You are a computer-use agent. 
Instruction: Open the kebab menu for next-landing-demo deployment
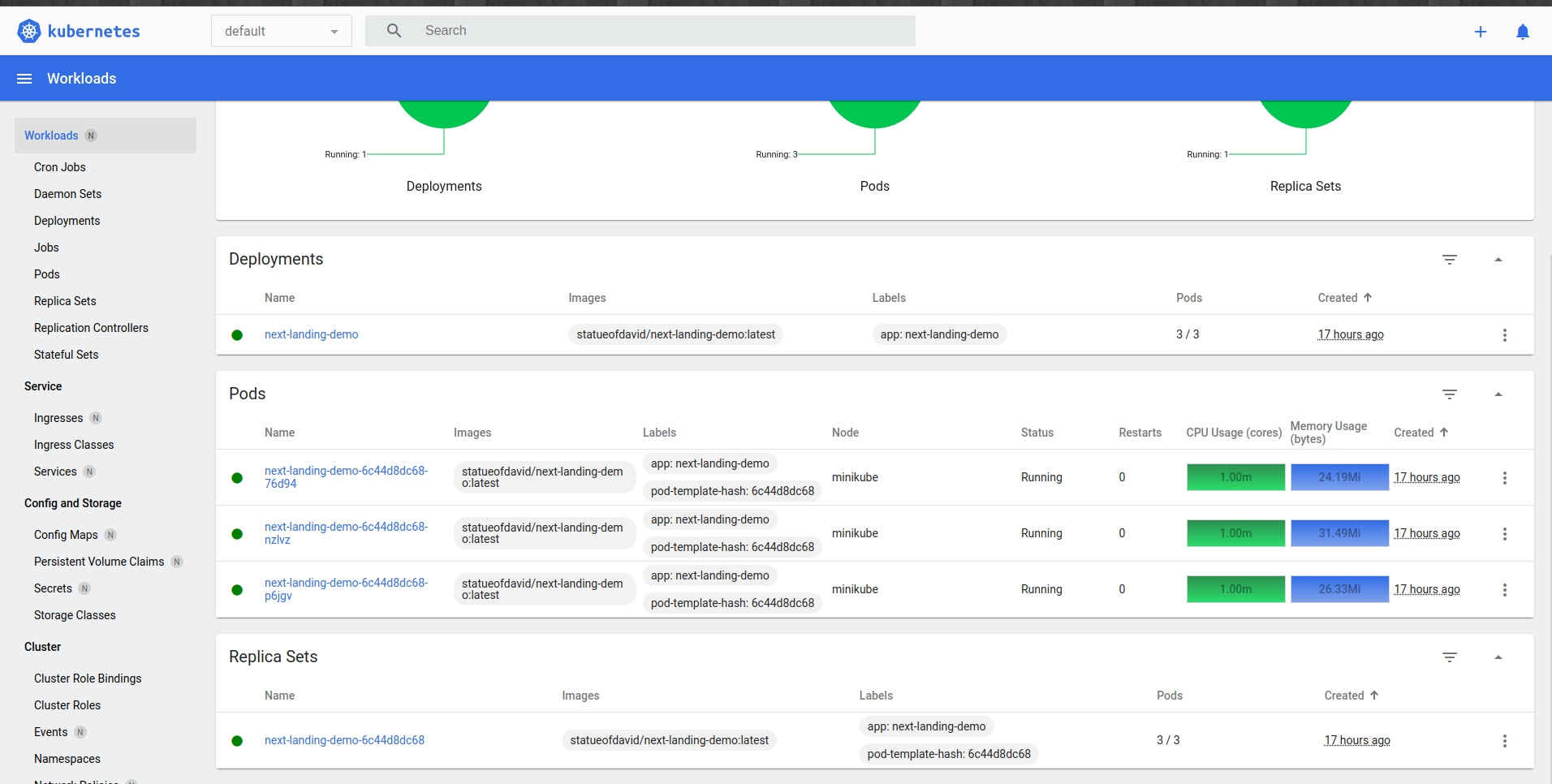[x=1504, y=334]
